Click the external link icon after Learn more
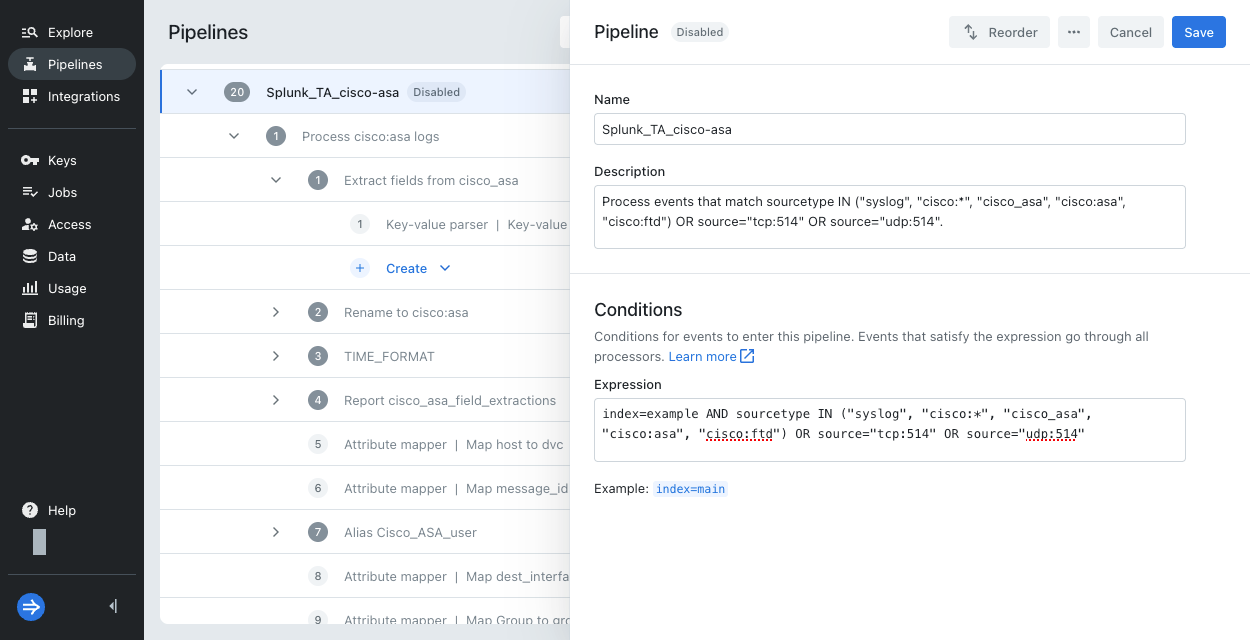 [747, 356]
